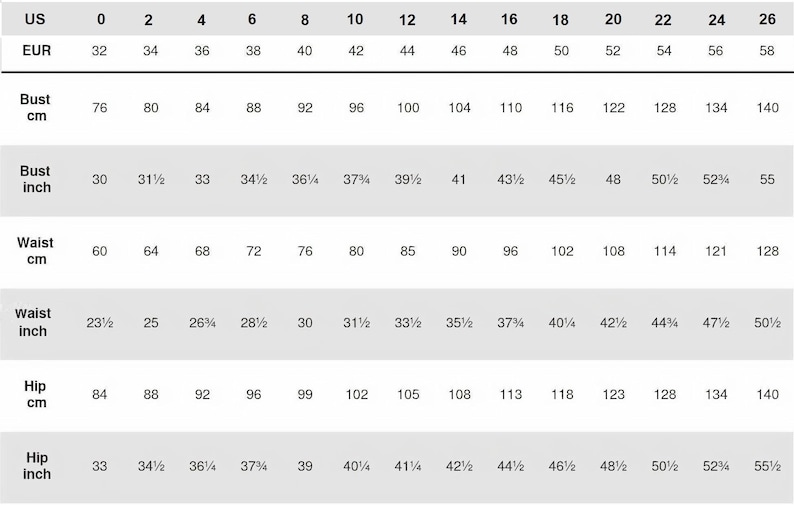Click waist inch value 23½
The width and height of the screenshot is (794, 505).
(x=100, y=323)
